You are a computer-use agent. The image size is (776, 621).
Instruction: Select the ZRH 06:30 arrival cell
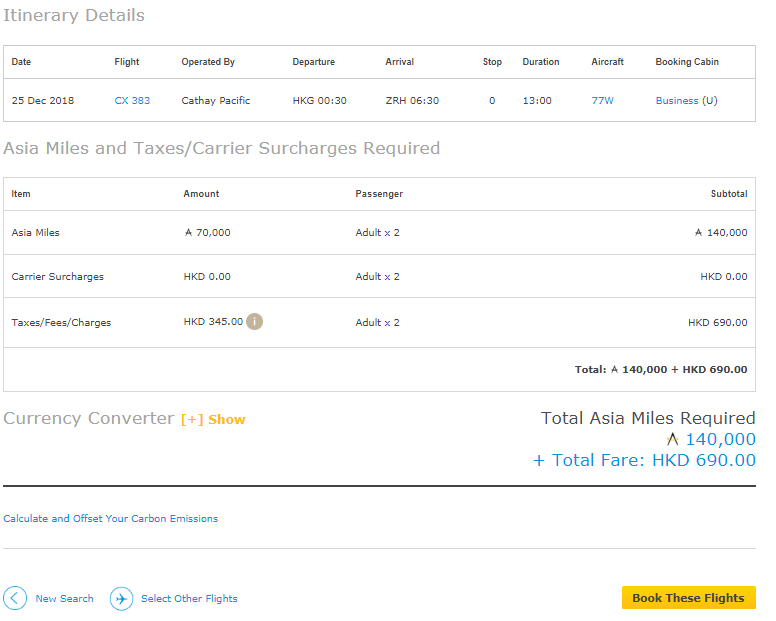(x=412, y=100)
